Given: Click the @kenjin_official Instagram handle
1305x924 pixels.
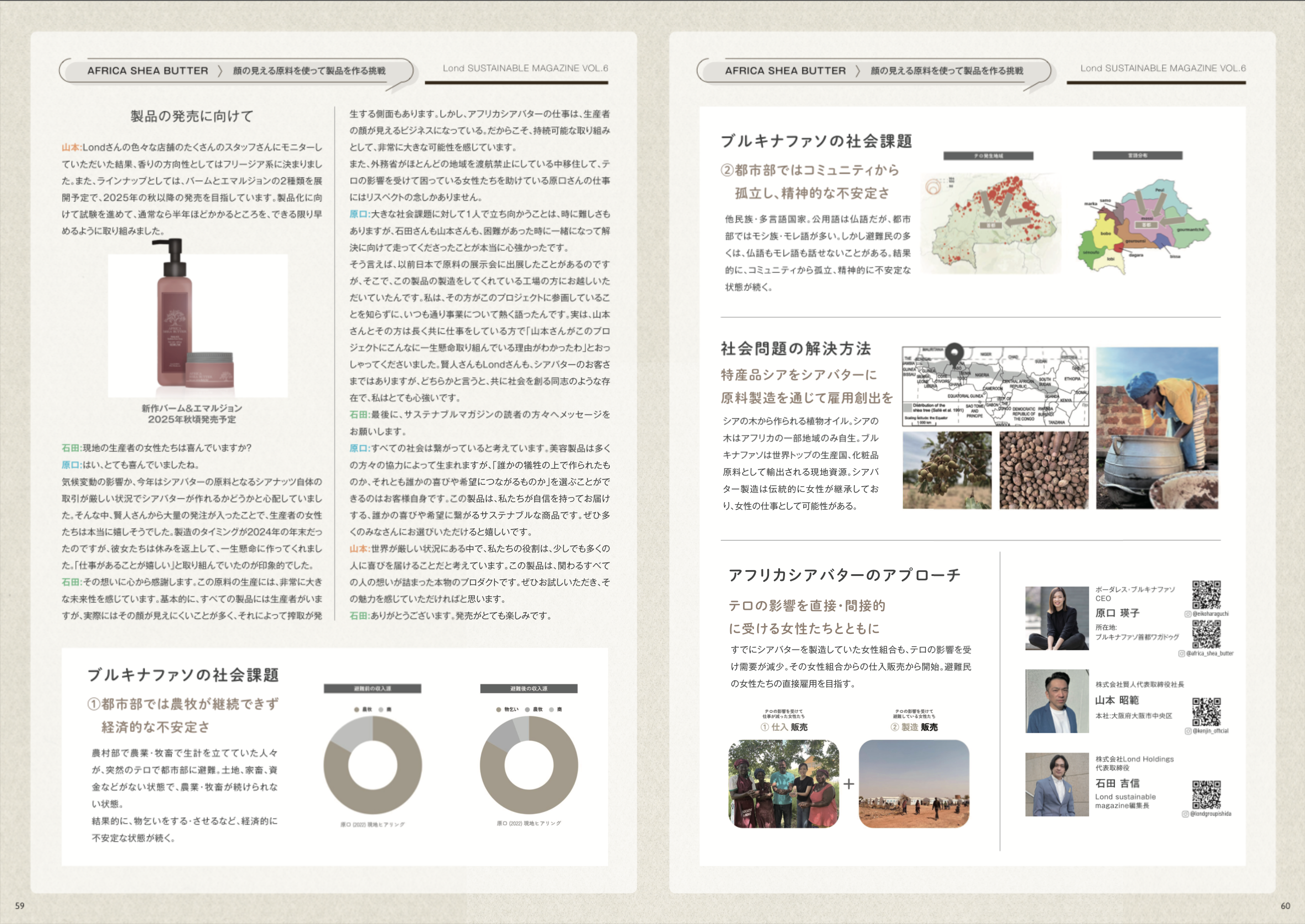Looking at the screenshot, I should [x=1211, y=731].
